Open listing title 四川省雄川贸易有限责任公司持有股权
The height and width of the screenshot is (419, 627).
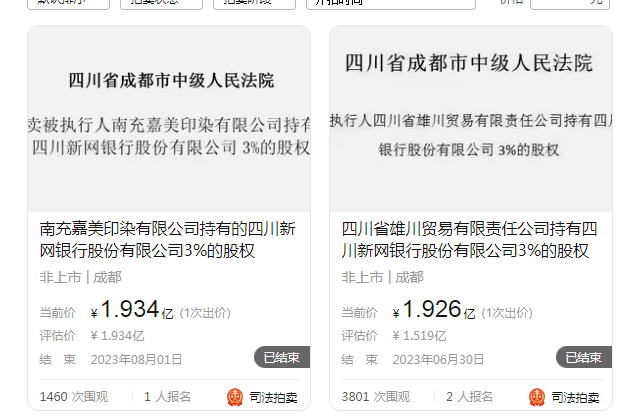(469, 240)
